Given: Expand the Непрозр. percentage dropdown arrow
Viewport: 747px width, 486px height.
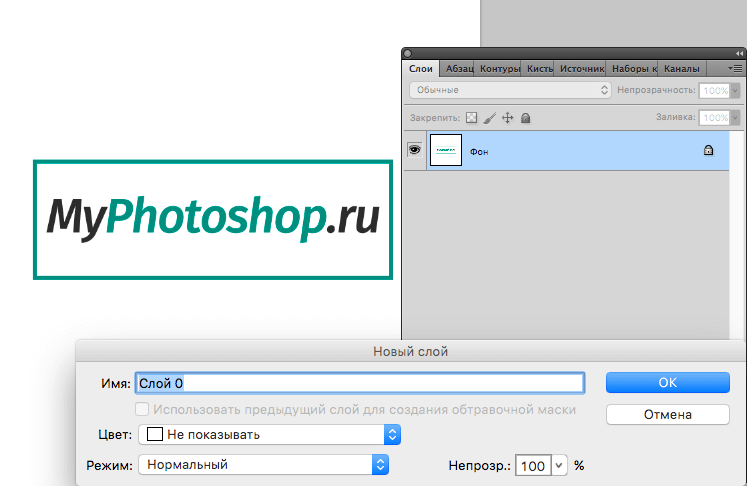Looking at the screenshot, I should tap(559, 466).
